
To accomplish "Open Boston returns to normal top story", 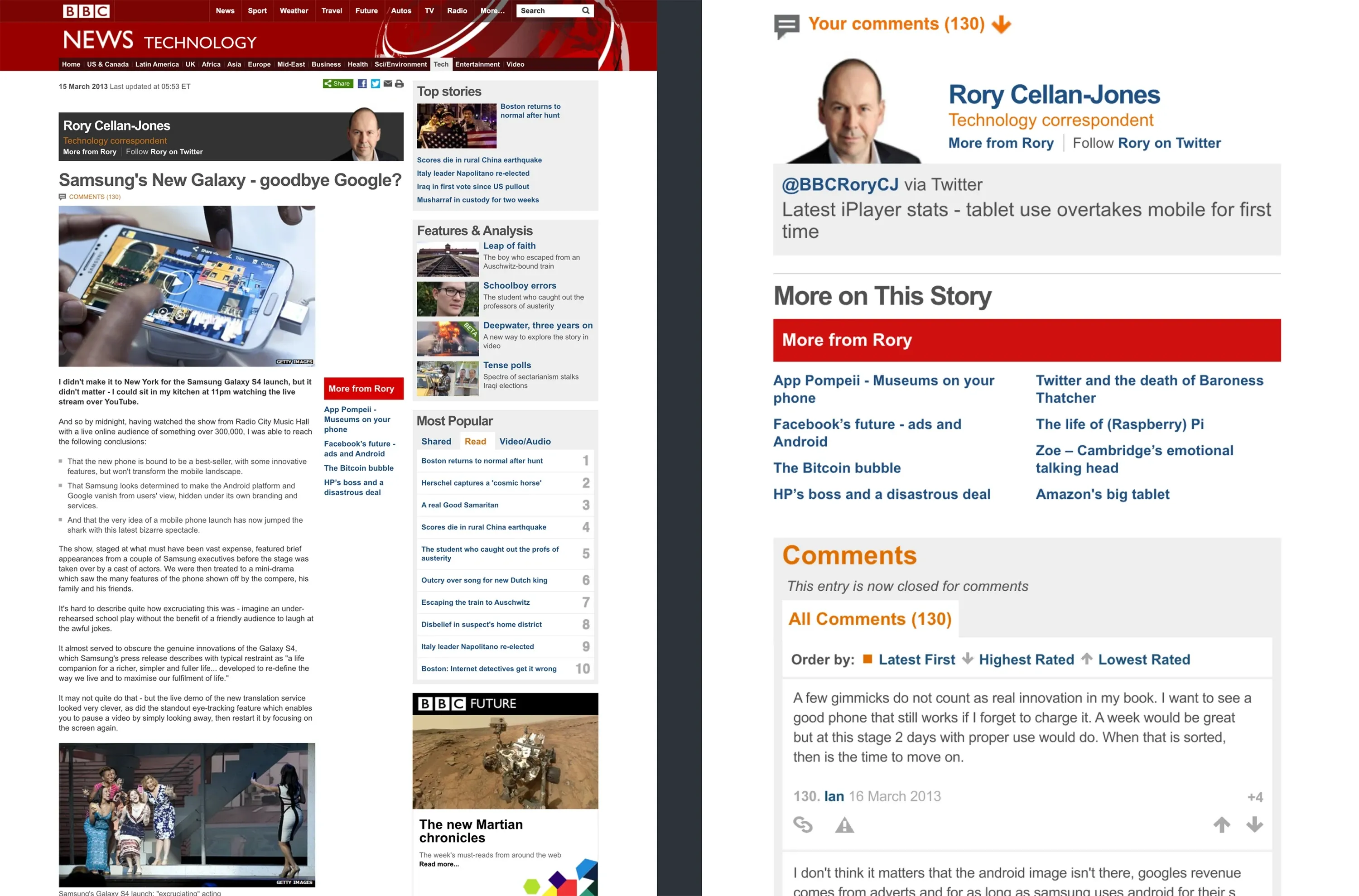I will [x=530, y=111].
